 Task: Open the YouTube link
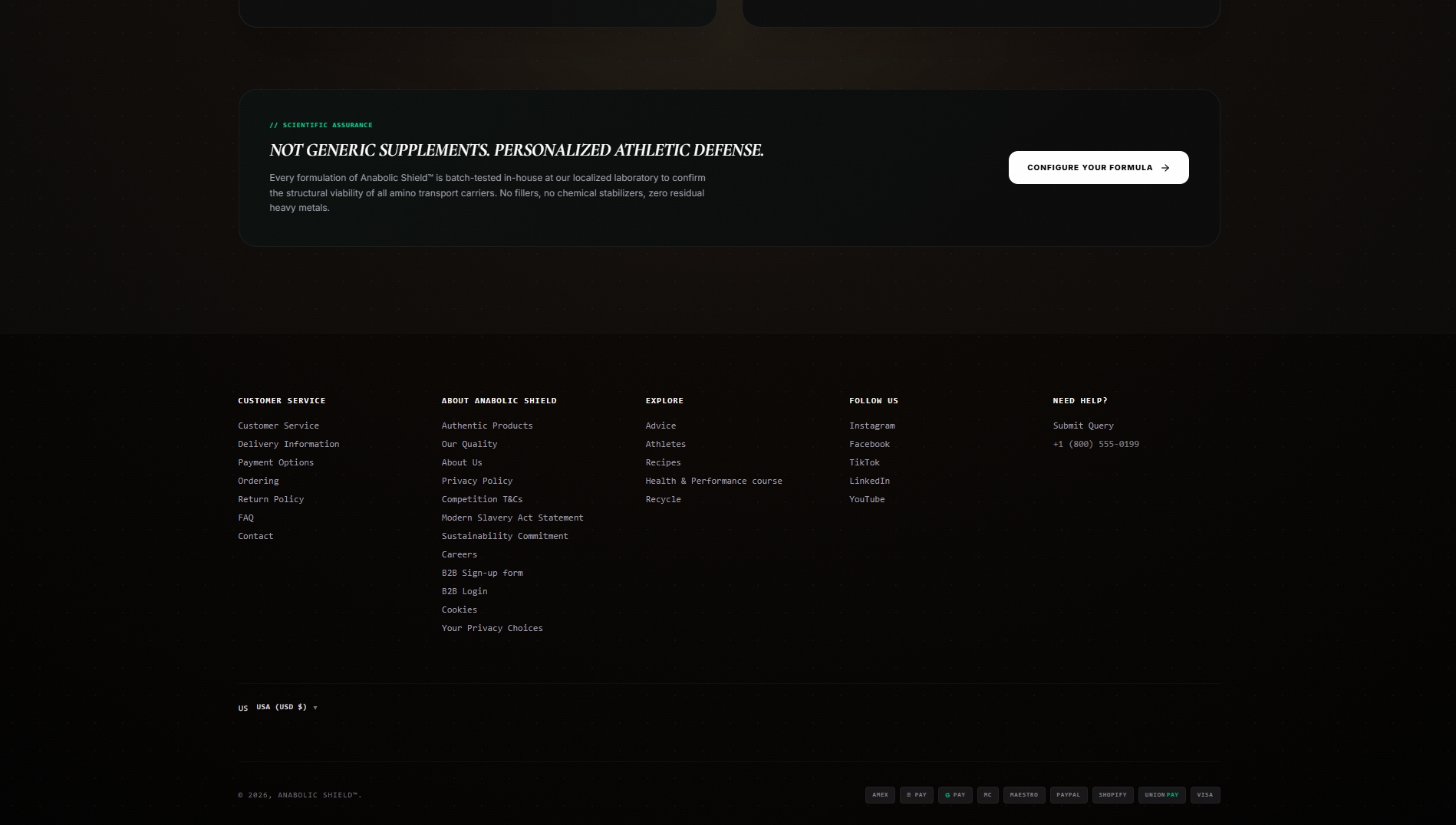pyautogui.click(x=867, y=499)
